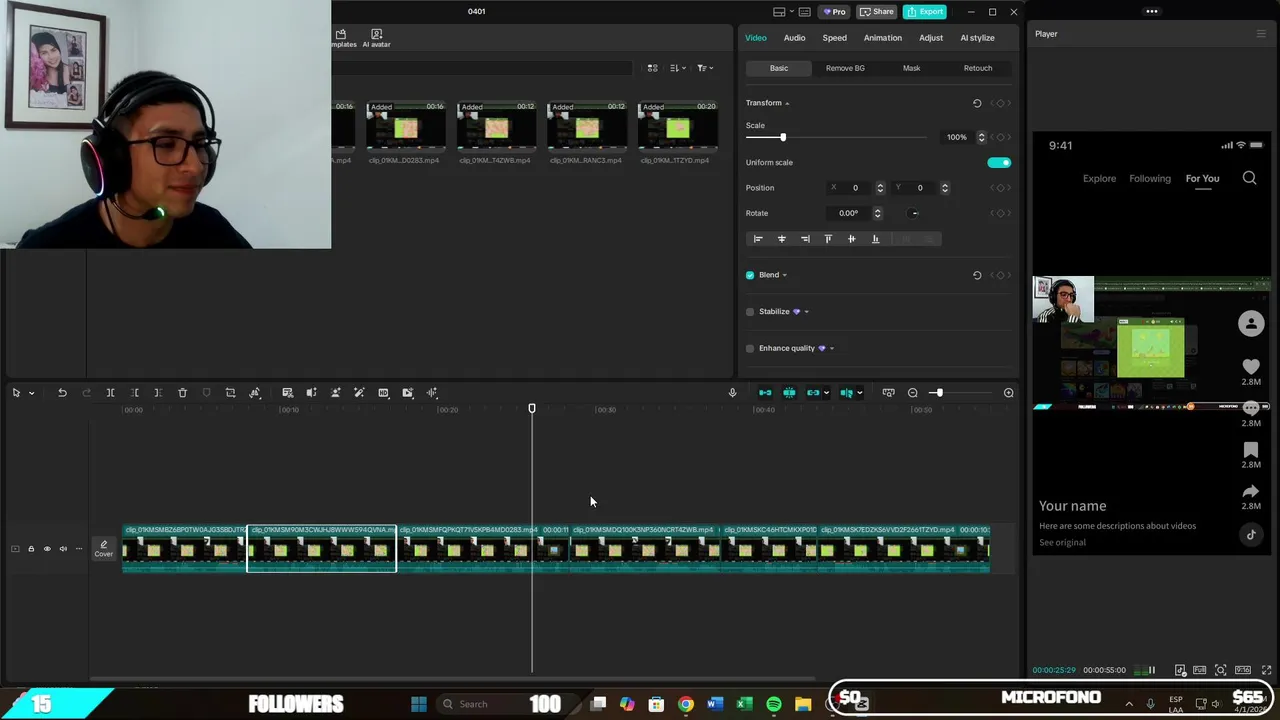Click the magic wand icon in timeline toolbar

(359, 393)
